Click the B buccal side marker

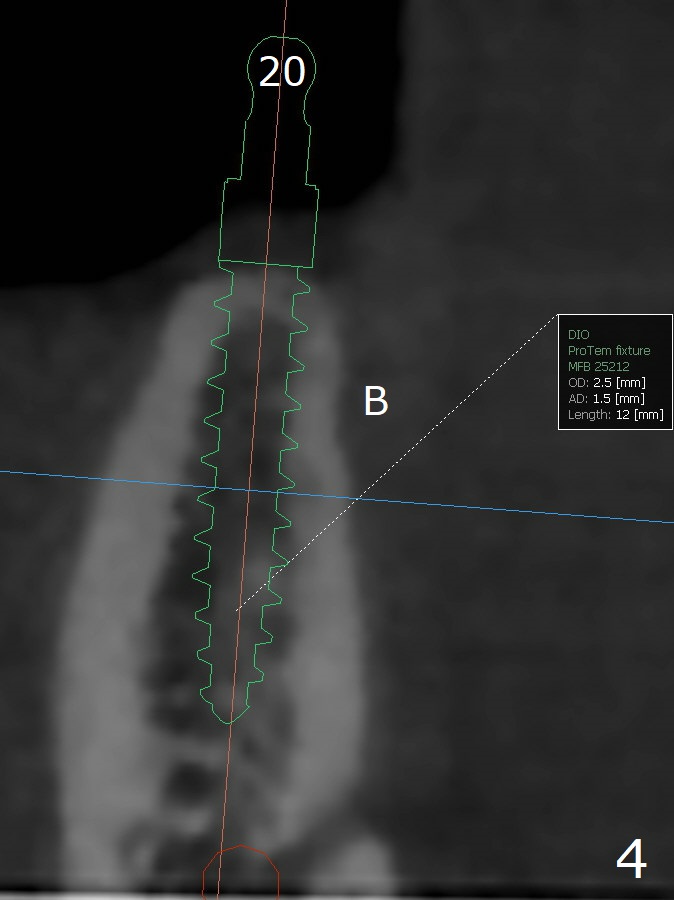pyautogui.click(x=375, y=401)
